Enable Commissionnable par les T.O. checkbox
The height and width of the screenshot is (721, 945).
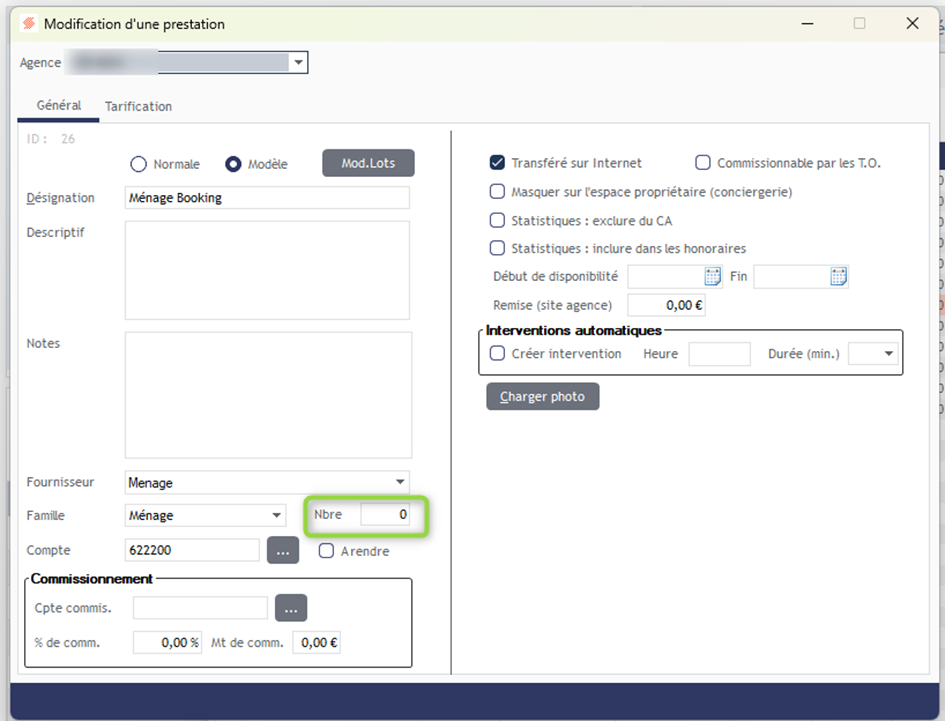703,162
